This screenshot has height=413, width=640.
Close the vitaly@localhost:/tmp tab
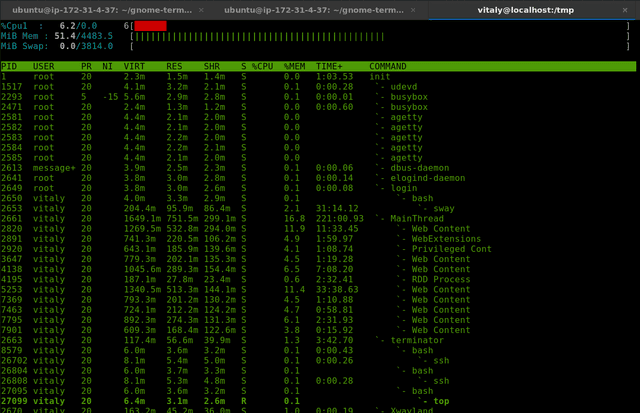625,10
